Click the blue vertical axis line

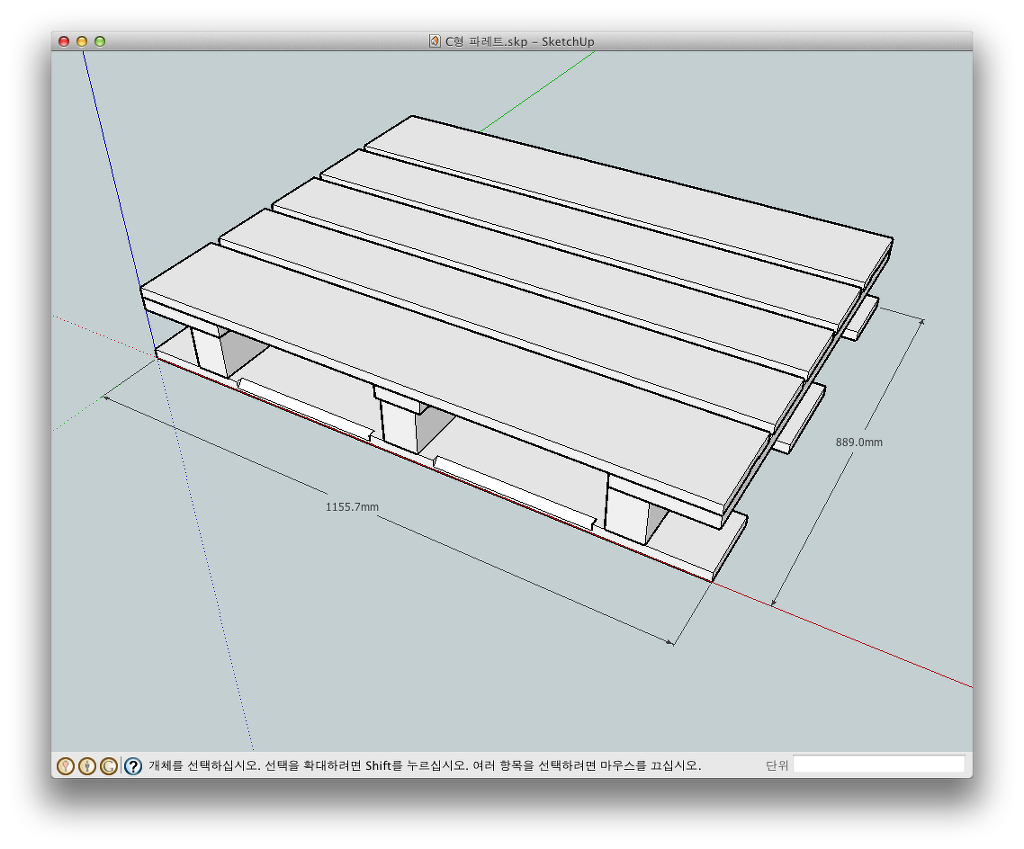tap(110, 170)
